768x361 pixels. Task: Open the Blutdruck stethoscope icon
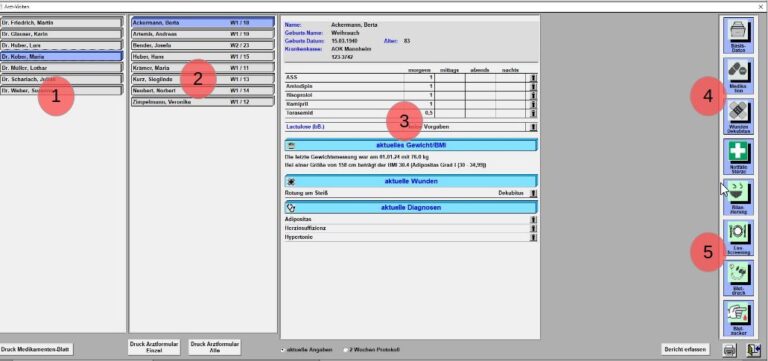738,278
